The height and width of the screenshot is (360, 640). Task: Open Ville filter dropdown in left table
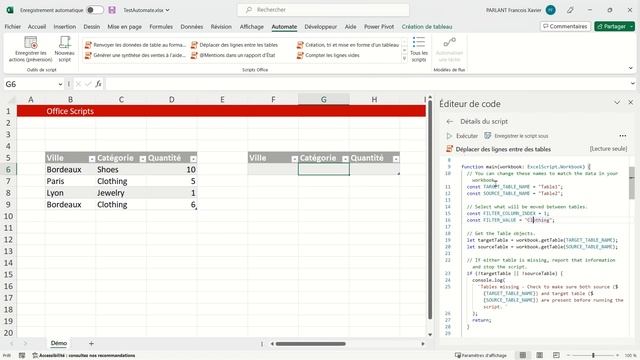click(x=92, y=159)
